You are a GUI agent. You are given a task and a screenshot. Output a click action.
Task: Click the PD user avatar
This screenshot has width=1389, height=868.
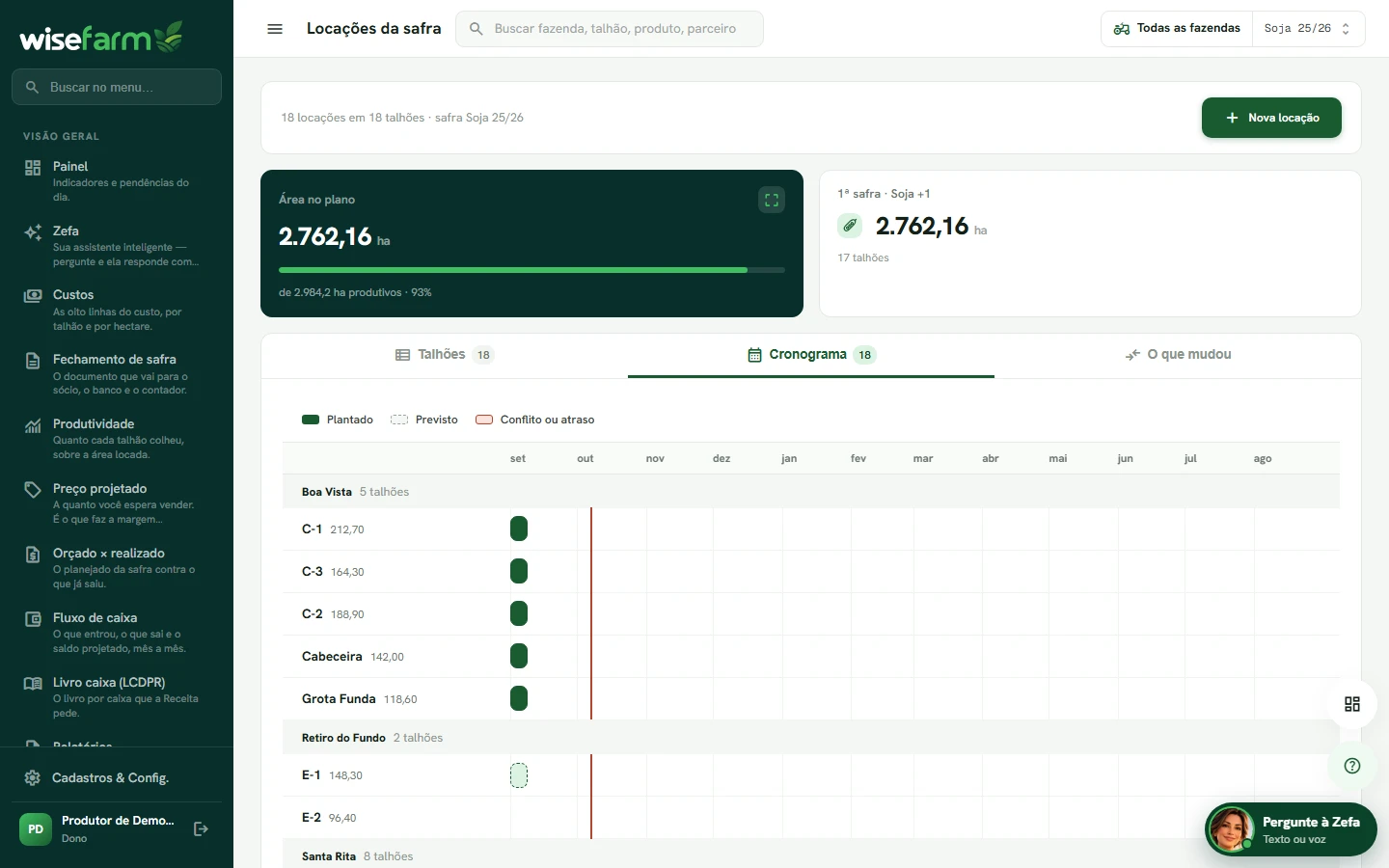36,829
